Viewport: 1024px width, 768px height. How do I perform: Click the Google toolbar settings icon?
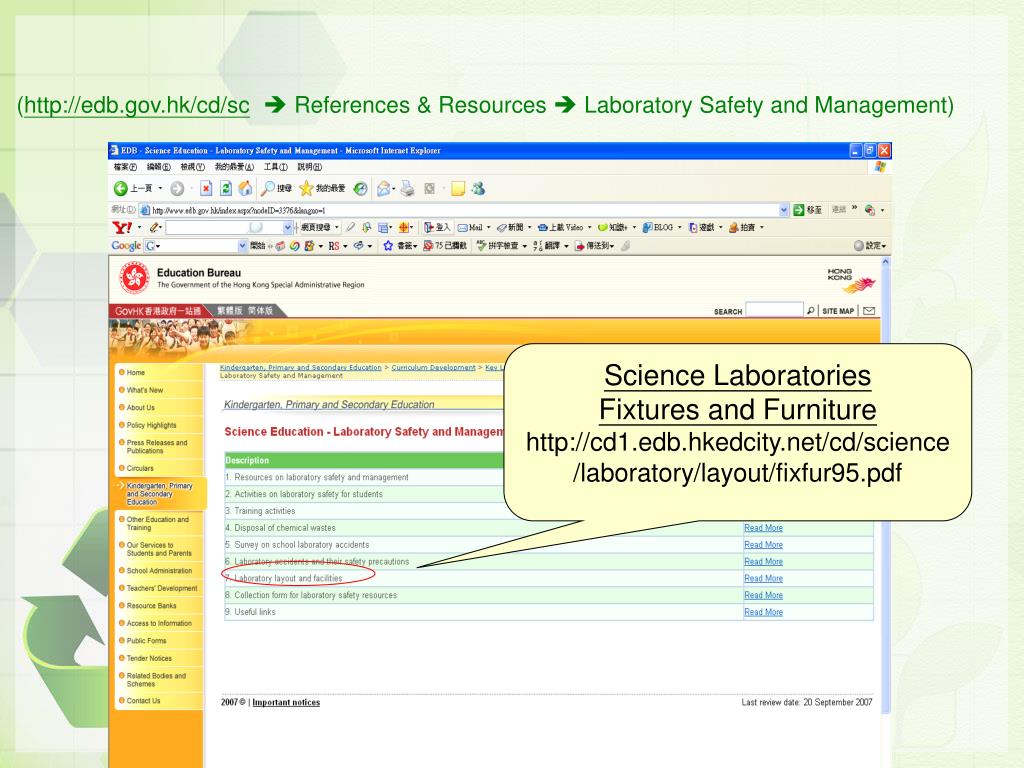pos(859,246)
